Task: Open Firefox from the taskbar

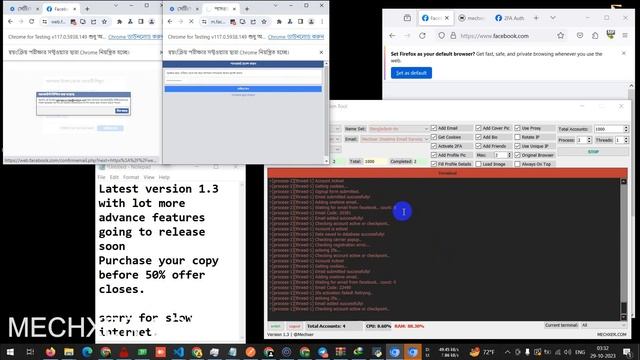Action: point(51,352)
